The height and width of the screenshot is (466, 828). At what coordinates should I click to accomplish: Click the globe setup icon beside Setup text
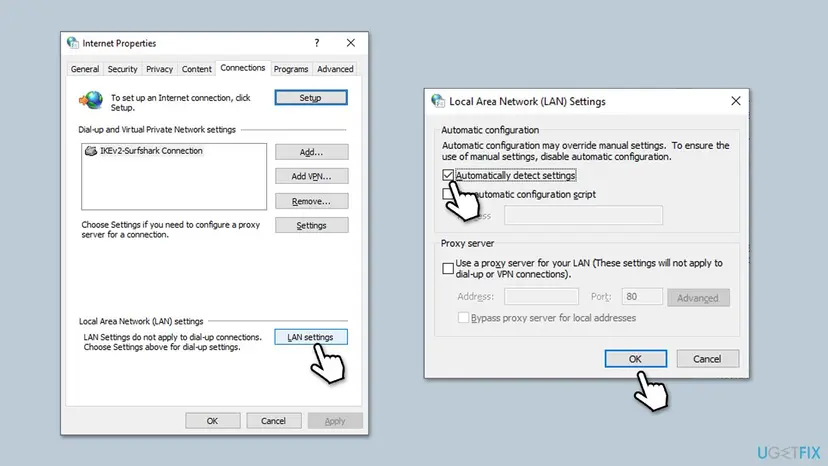pyautogui.click(x=91, y=100)
